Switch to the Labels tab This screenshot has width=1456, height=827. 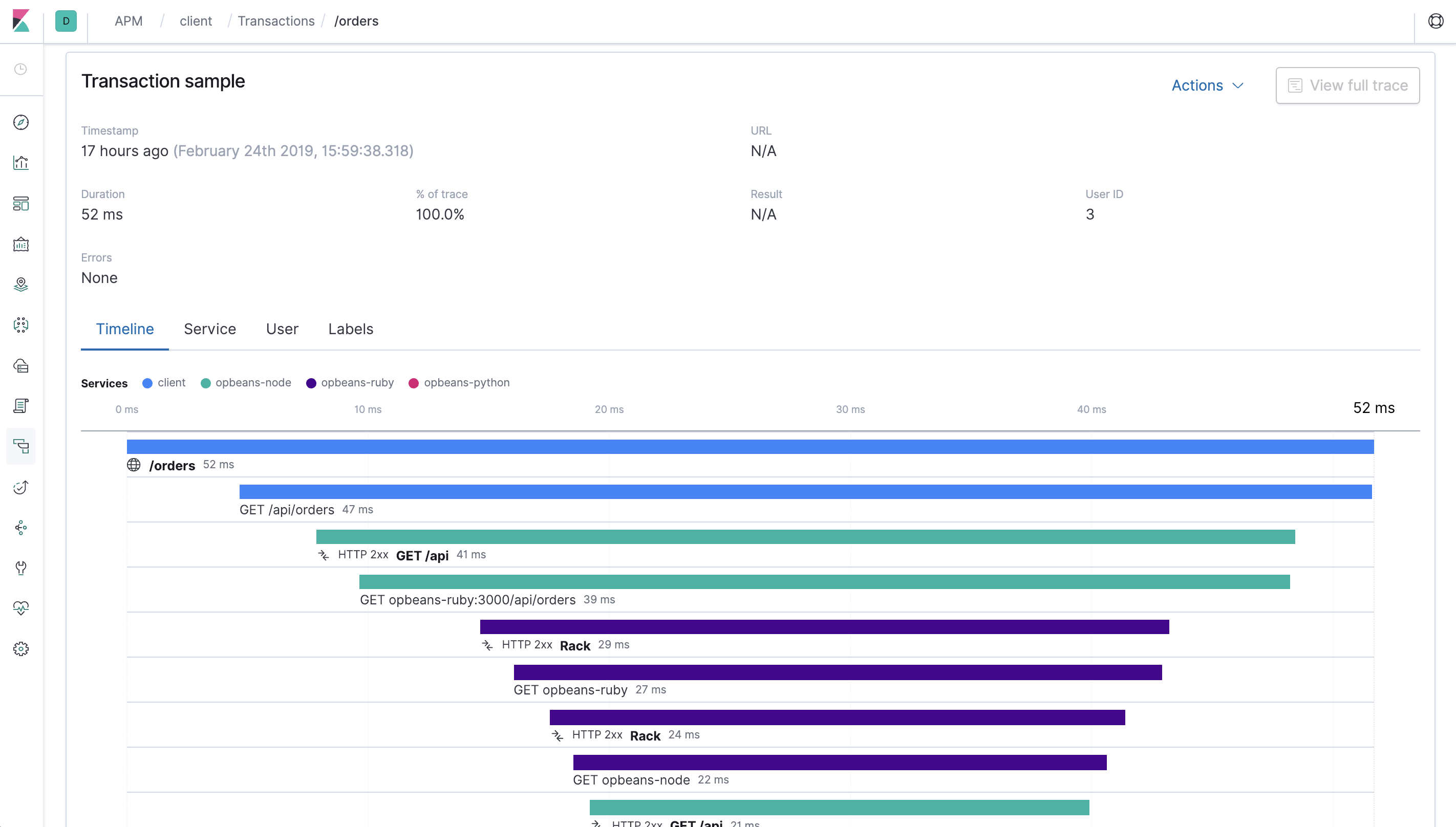351,328
